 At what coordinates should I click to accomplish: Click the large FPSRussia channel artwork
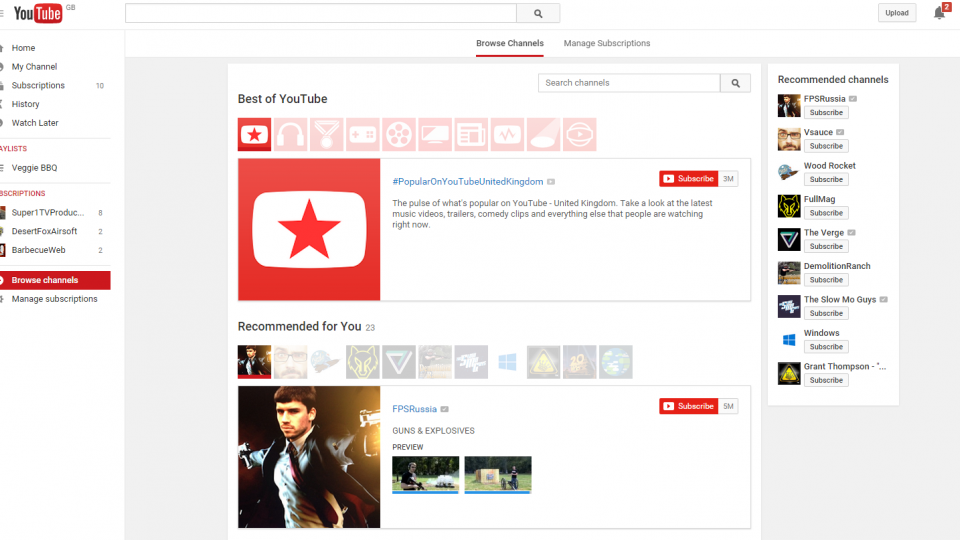(x=309, y=457)
